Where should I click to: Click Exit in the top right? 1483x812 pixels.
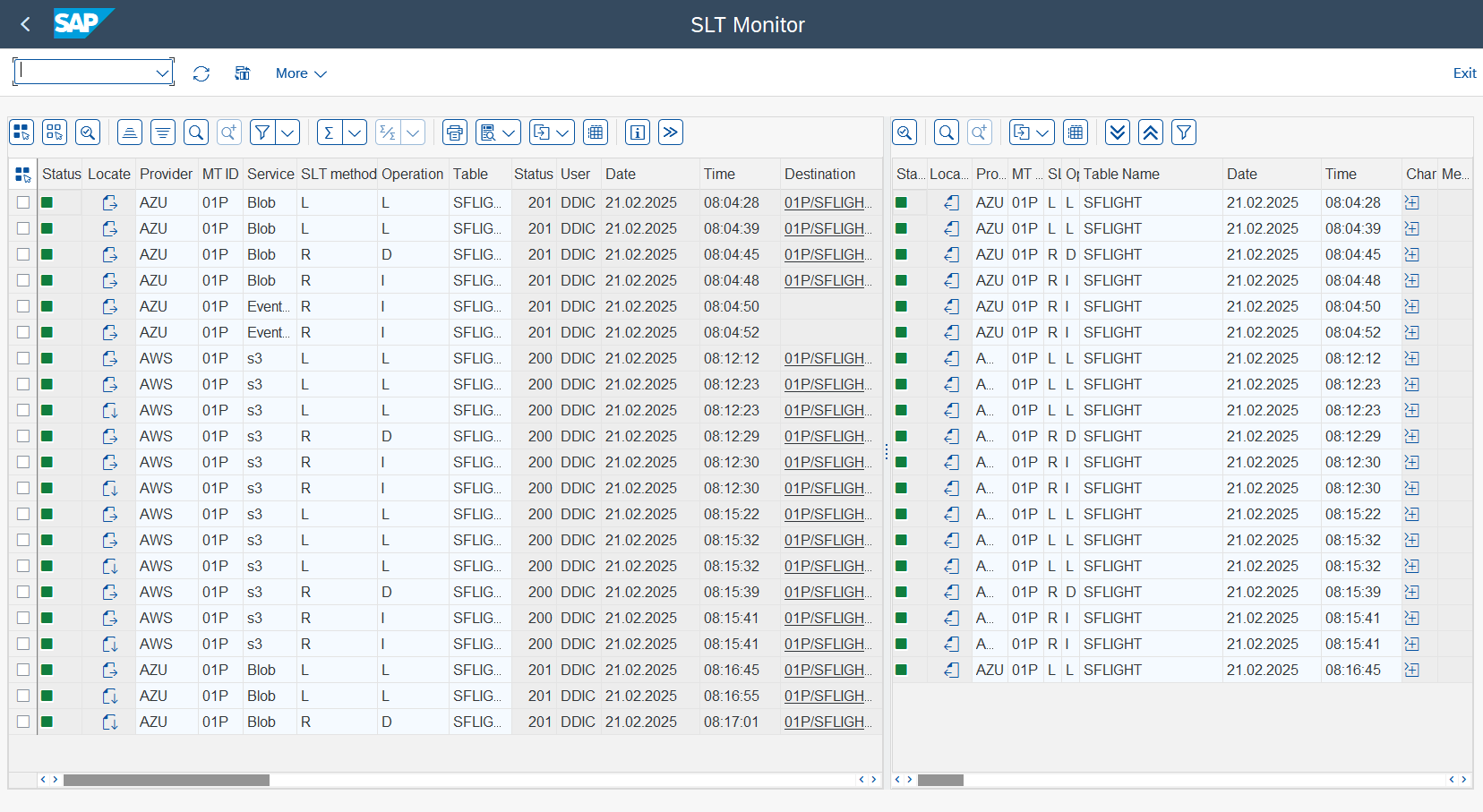point(1464,73)
